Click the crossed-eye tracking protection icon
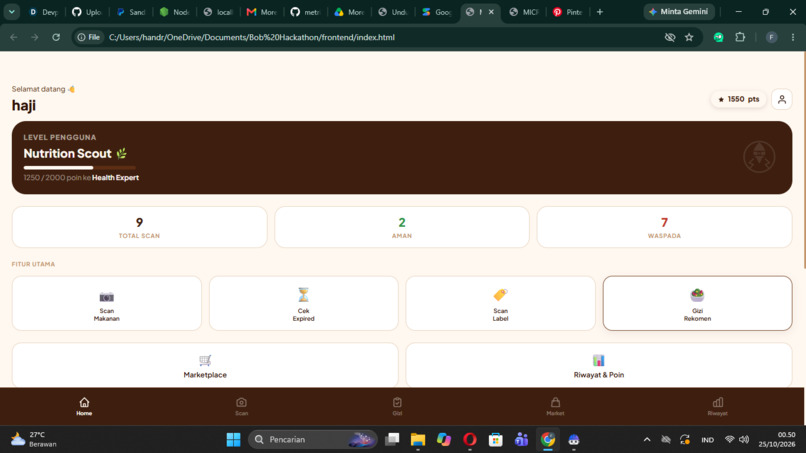The image size is (806, 453). coord(669,37)
